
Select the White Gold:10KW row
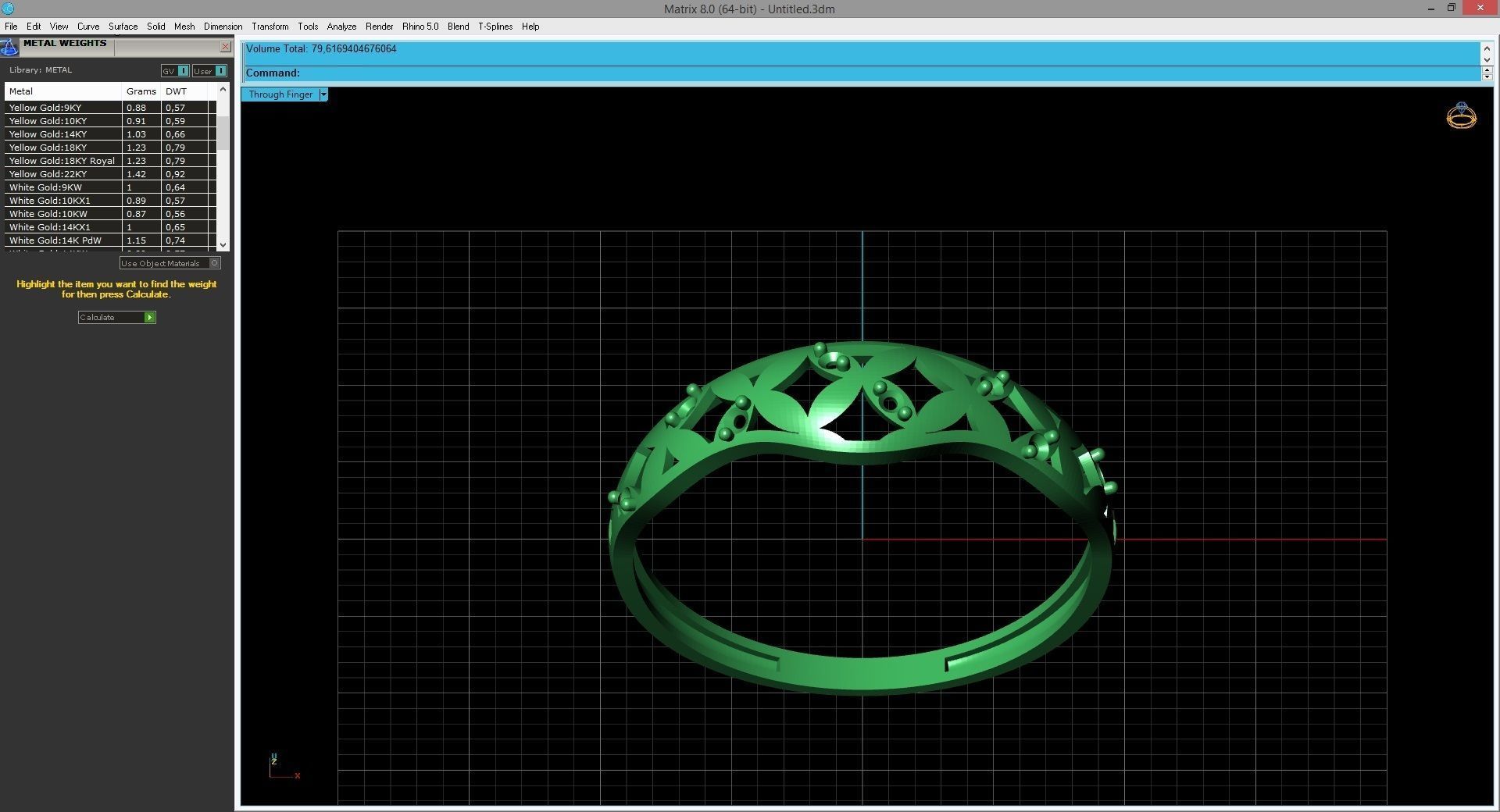[110, 214]
